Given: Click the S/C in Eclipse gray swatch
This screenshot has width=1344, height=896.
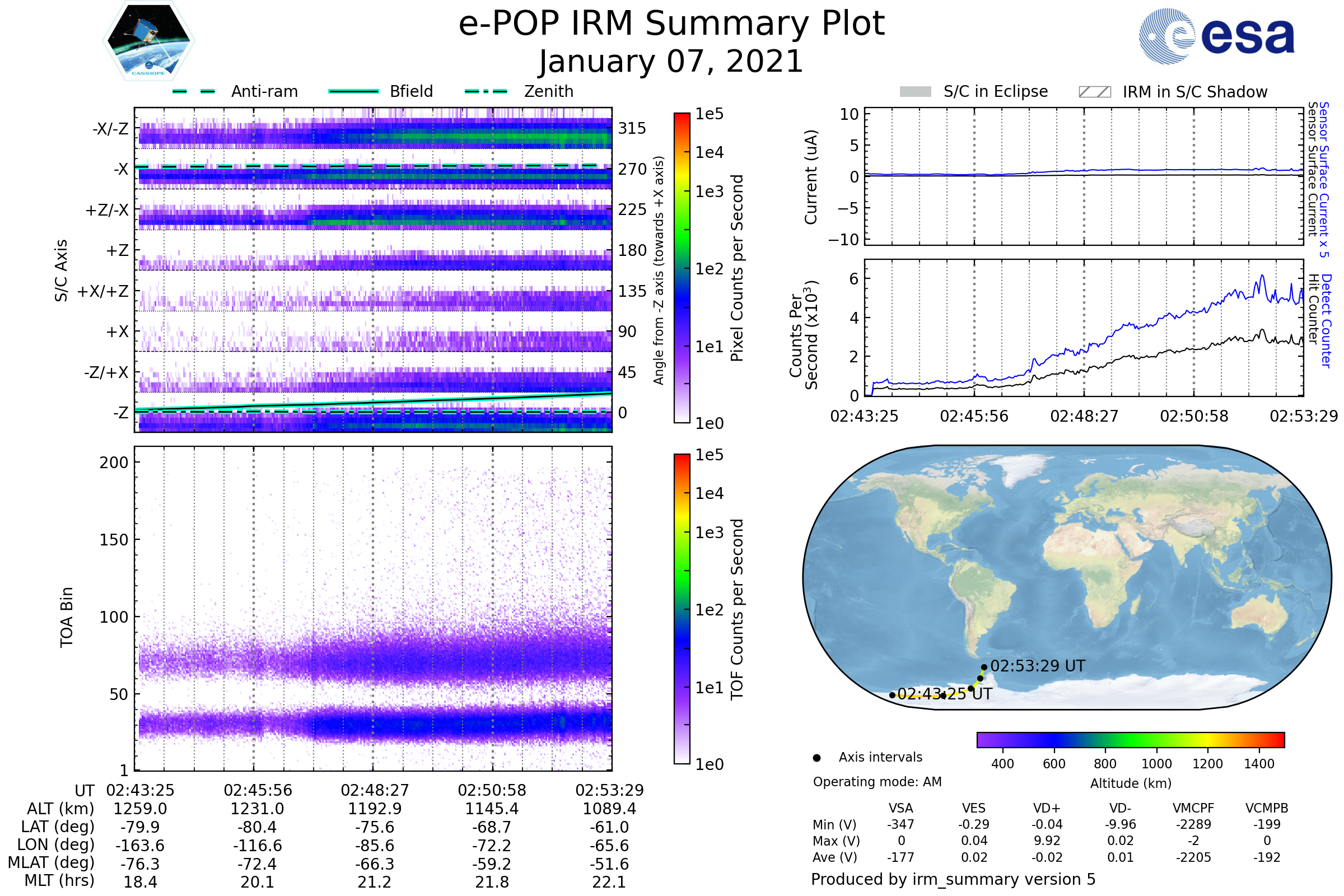Looking at the screenshot, I should [x=915, y=92].
